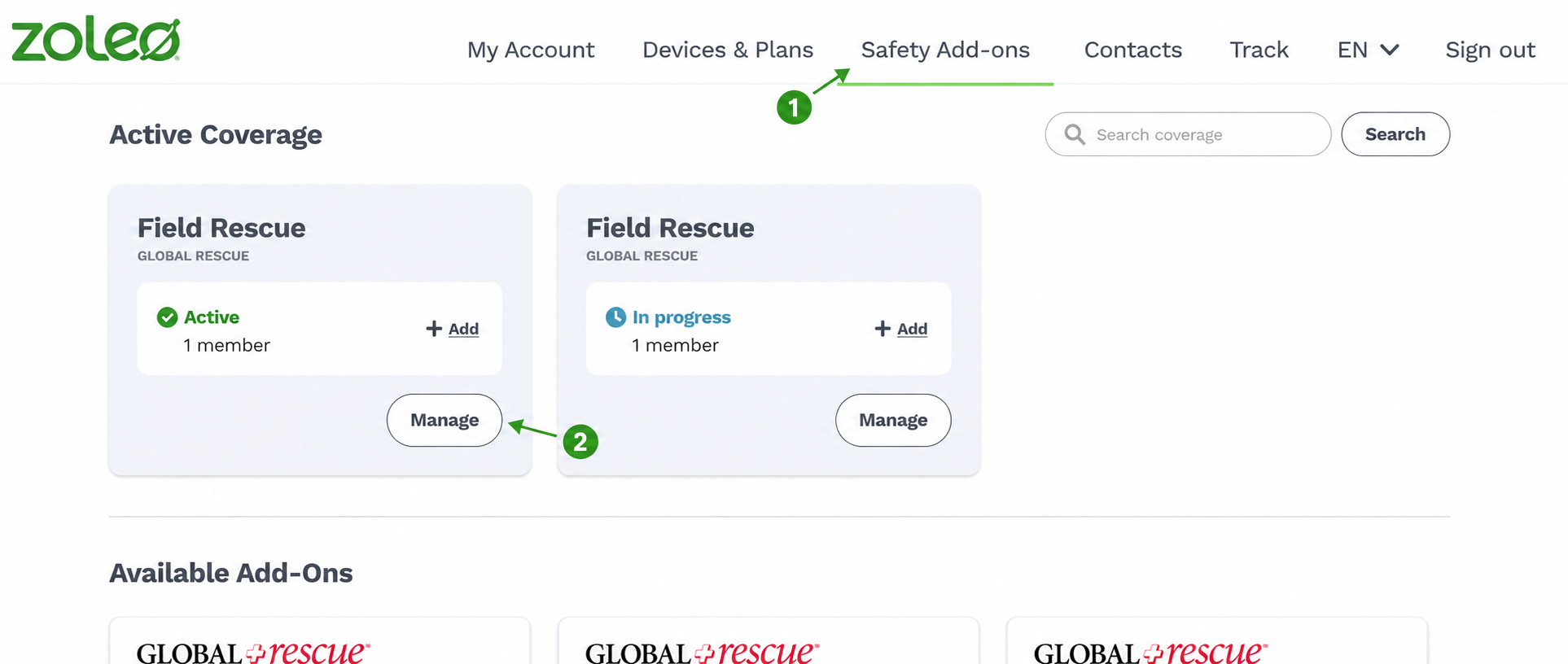Sign out of the account
The height and width of the screenshot is (664, 1568).
coord(1490,50)
